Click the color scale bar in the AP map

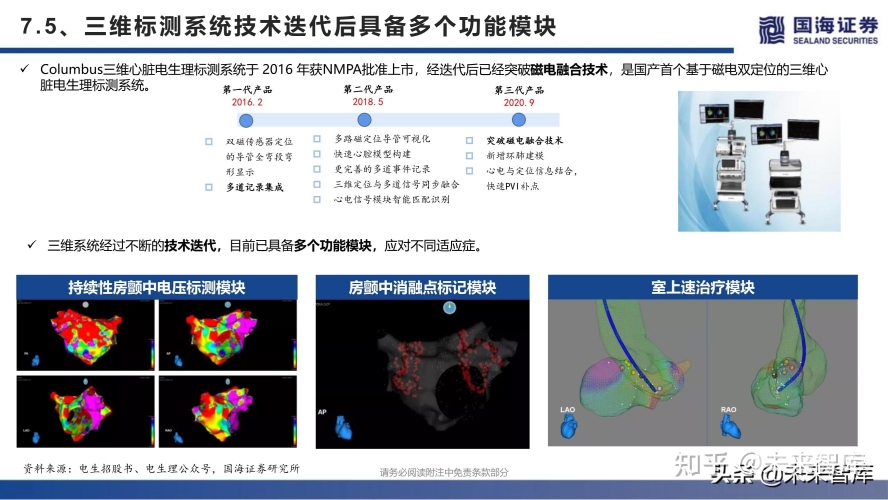click(294, 353)
